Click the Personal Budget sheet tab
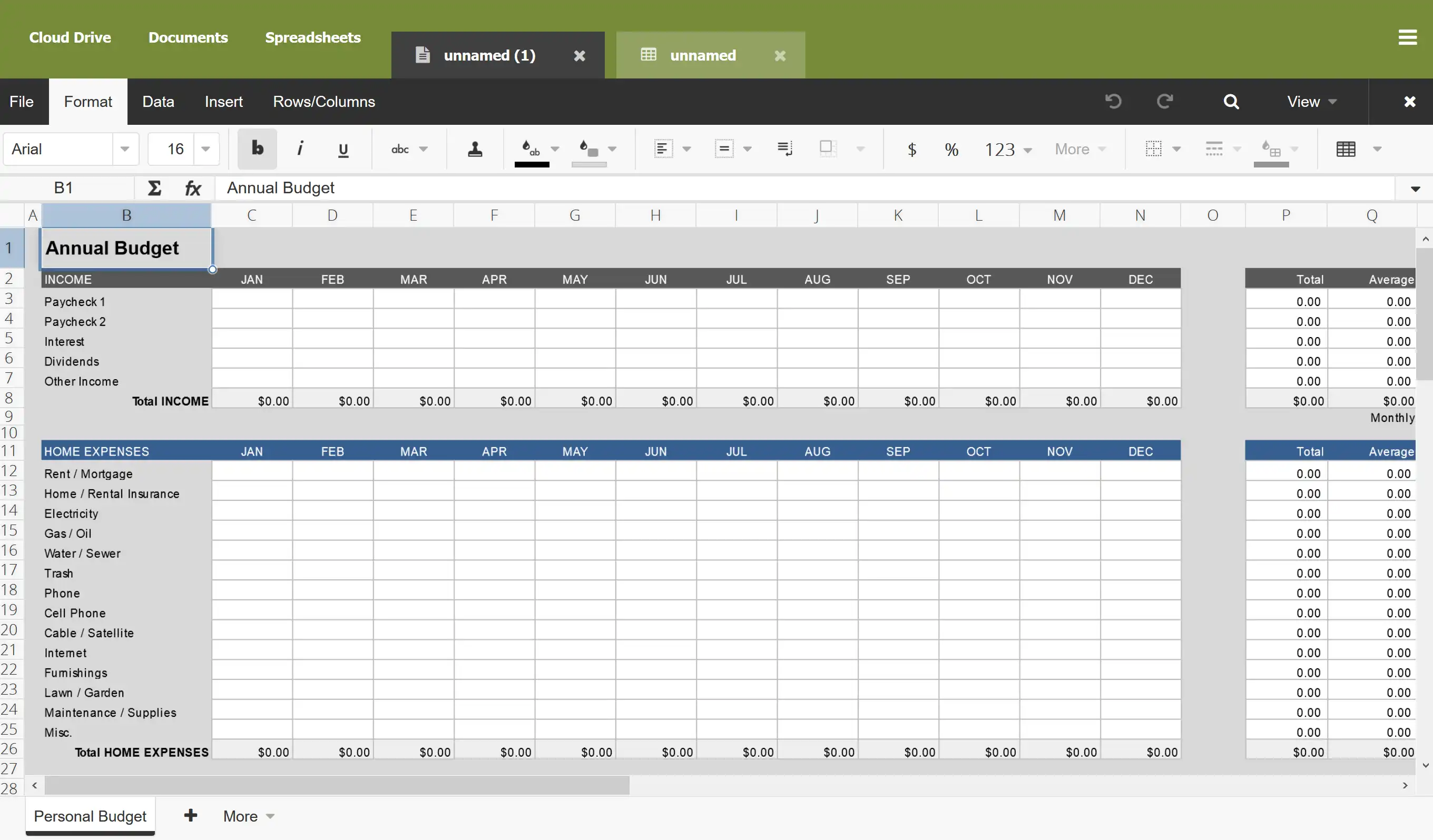The image size is (1433, 840). coord(89,816)
